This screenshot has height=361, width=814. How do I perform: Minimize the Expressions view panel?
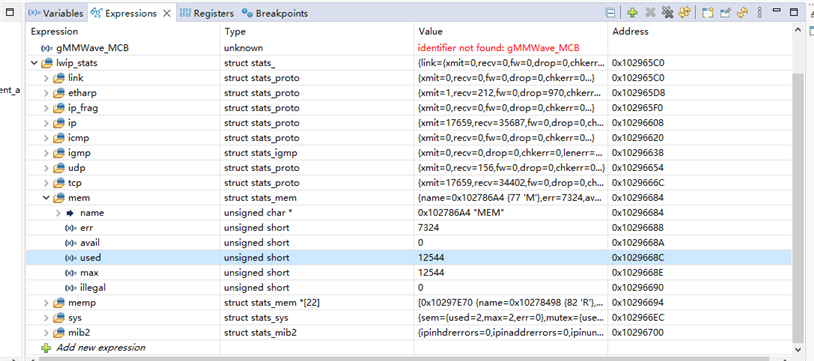point(776,11)
